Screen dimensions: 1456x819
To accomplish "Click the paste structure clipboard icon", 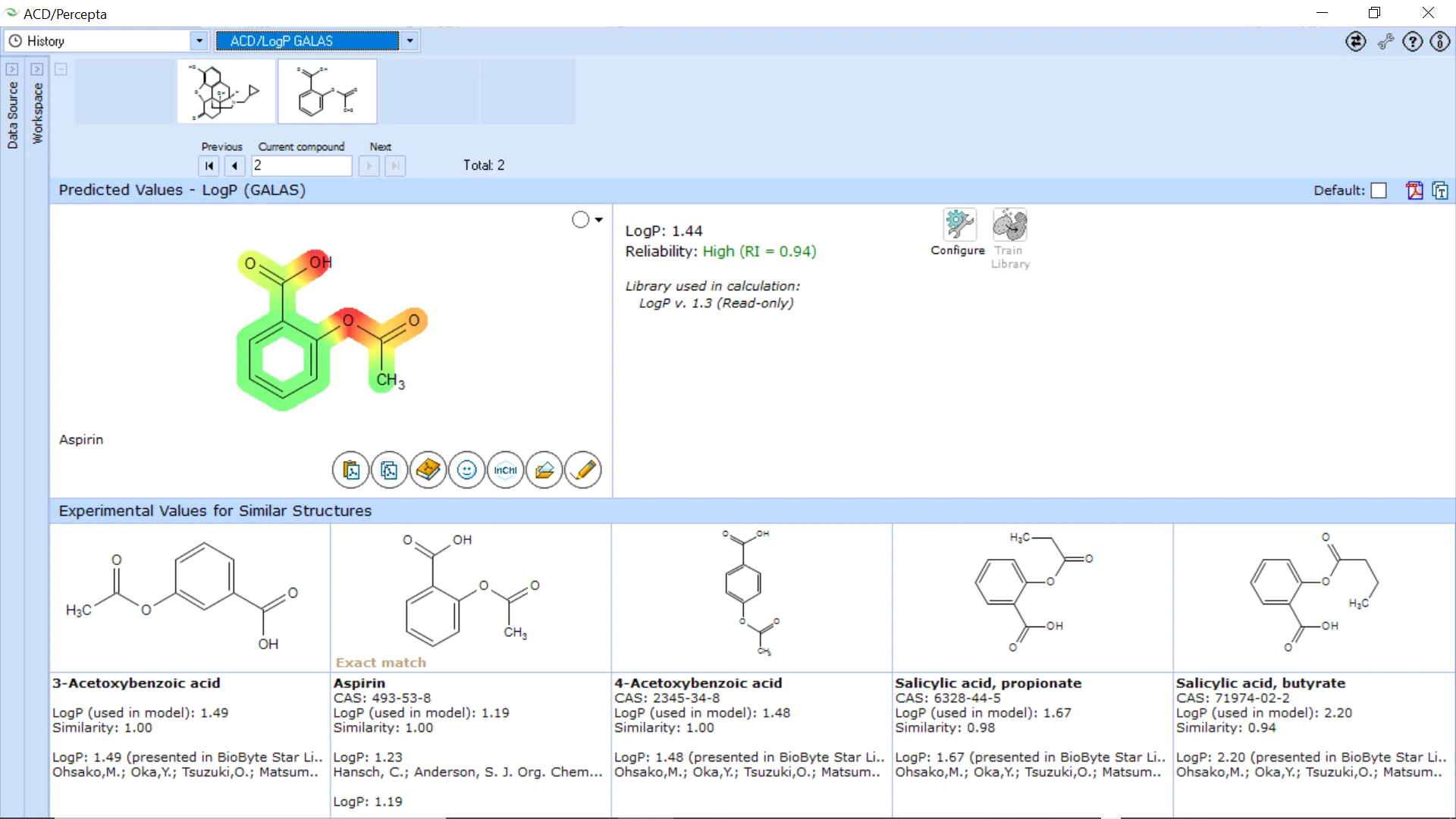I will pyautogui.click(x=350, y=470).
